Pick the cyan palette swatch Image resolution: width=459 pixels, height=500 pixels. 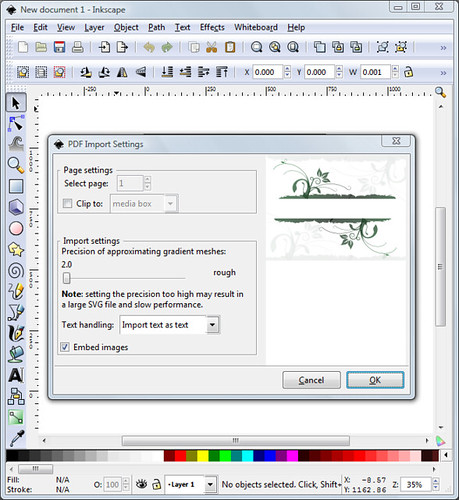click(x=247, y=455)
